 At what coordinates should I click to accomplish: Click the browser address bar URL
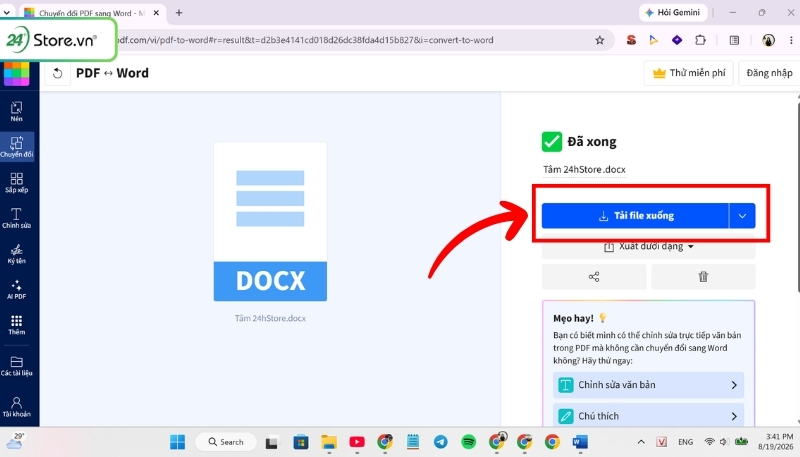[304, 40]
